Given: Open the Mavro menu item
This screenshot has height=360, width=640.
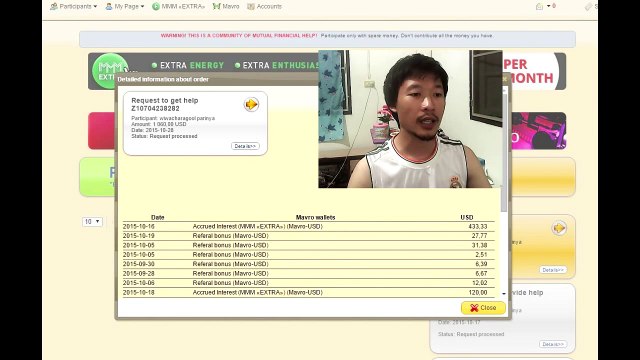Looking at the screenshot, I should pos(226,7).
